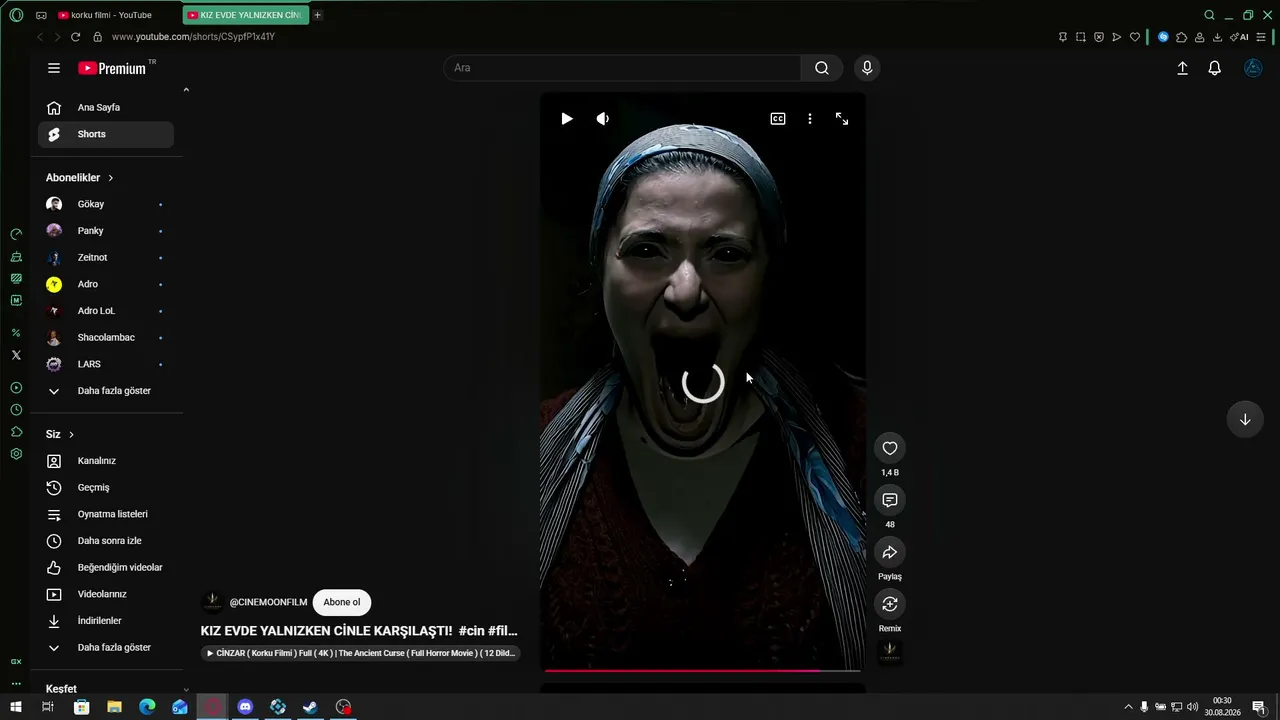Add page to bookmarks with heart icon
Screen dimensions: 1280x720
pos(1135,37)
